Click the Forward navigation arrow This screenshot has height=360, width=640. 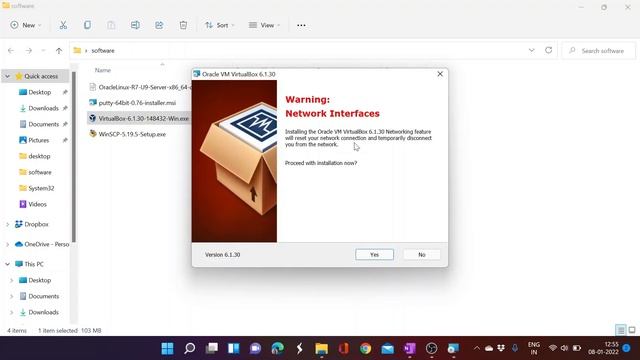(x=29, y=51)
